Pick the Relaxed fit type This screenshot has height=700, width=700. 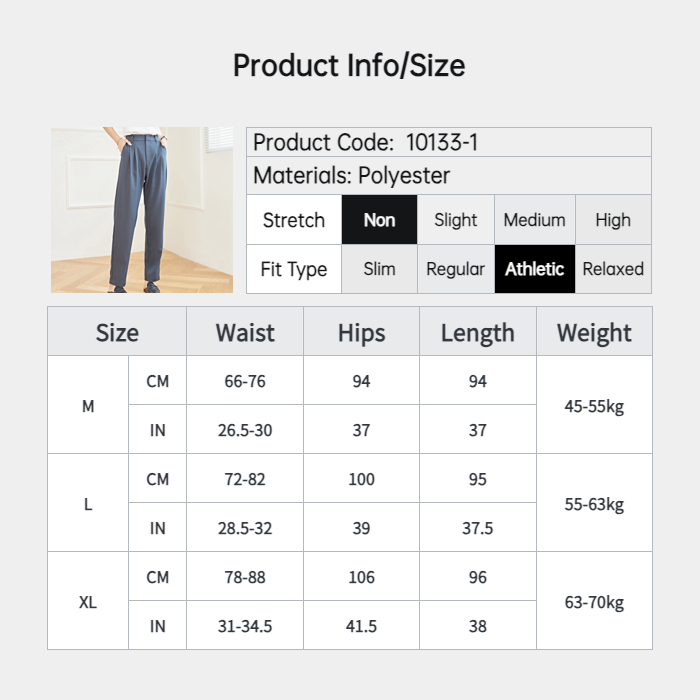(x=613, y=269)
